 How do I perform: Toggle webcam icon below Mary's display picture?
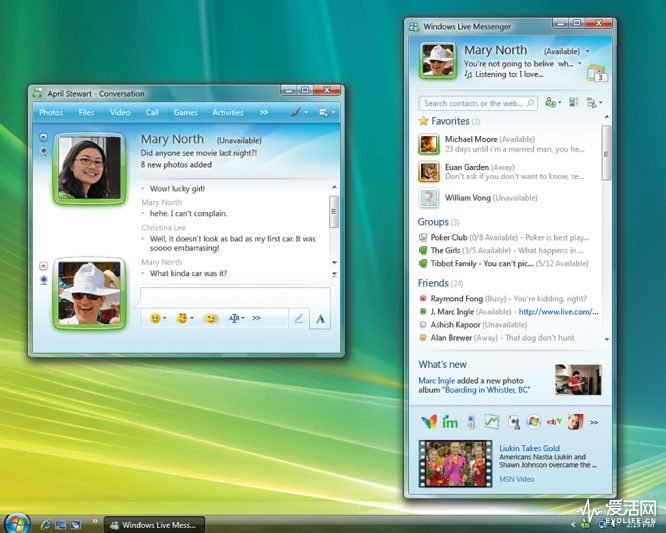coord(43,281)
